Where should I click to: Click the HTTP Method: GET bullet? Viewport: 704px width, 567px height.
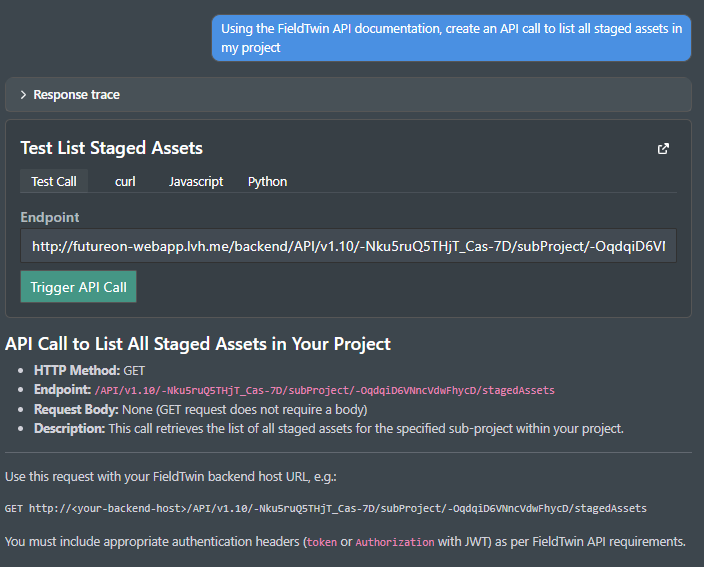89,370
